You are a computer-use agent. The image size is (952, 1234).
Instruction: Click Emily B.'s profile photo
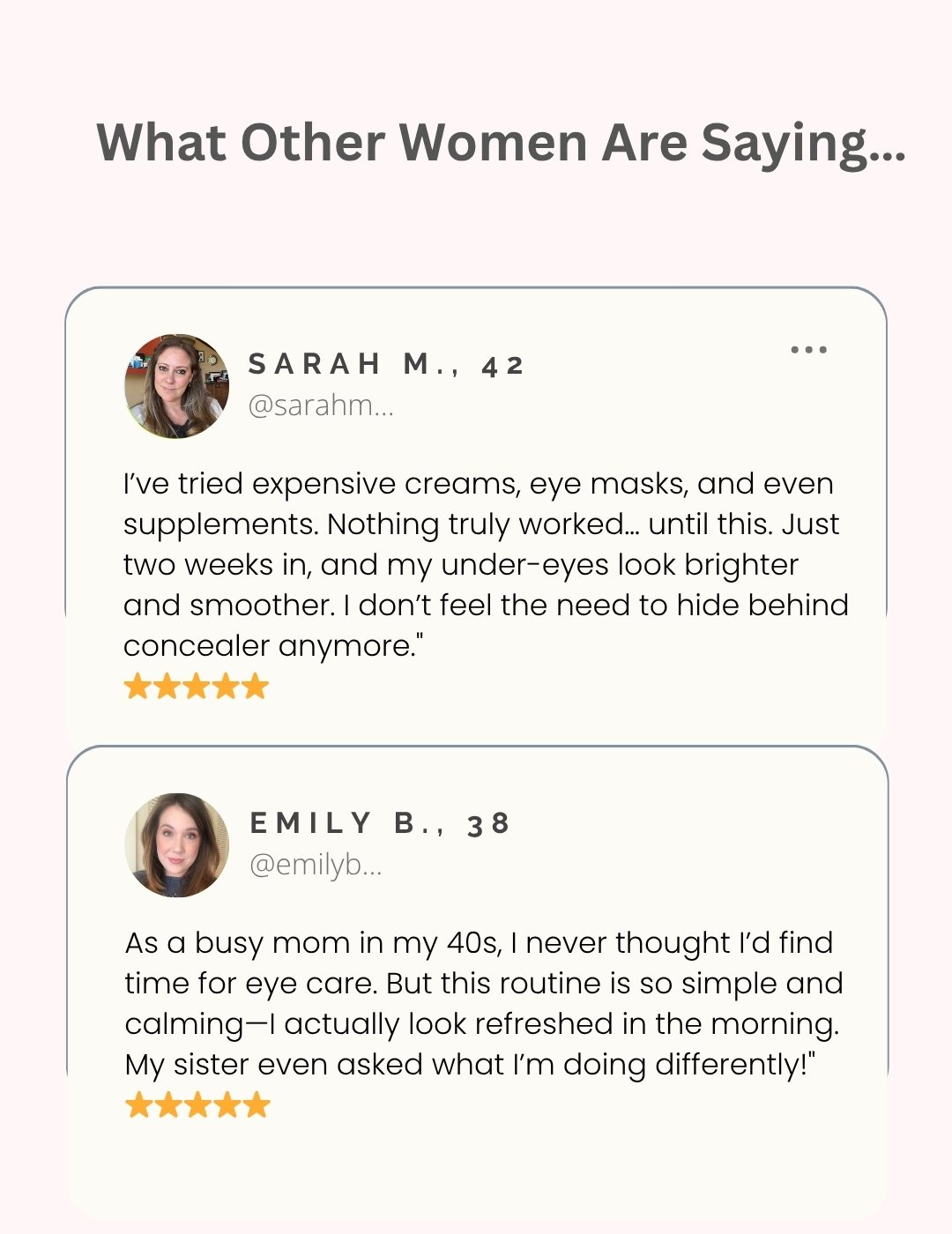176,845
